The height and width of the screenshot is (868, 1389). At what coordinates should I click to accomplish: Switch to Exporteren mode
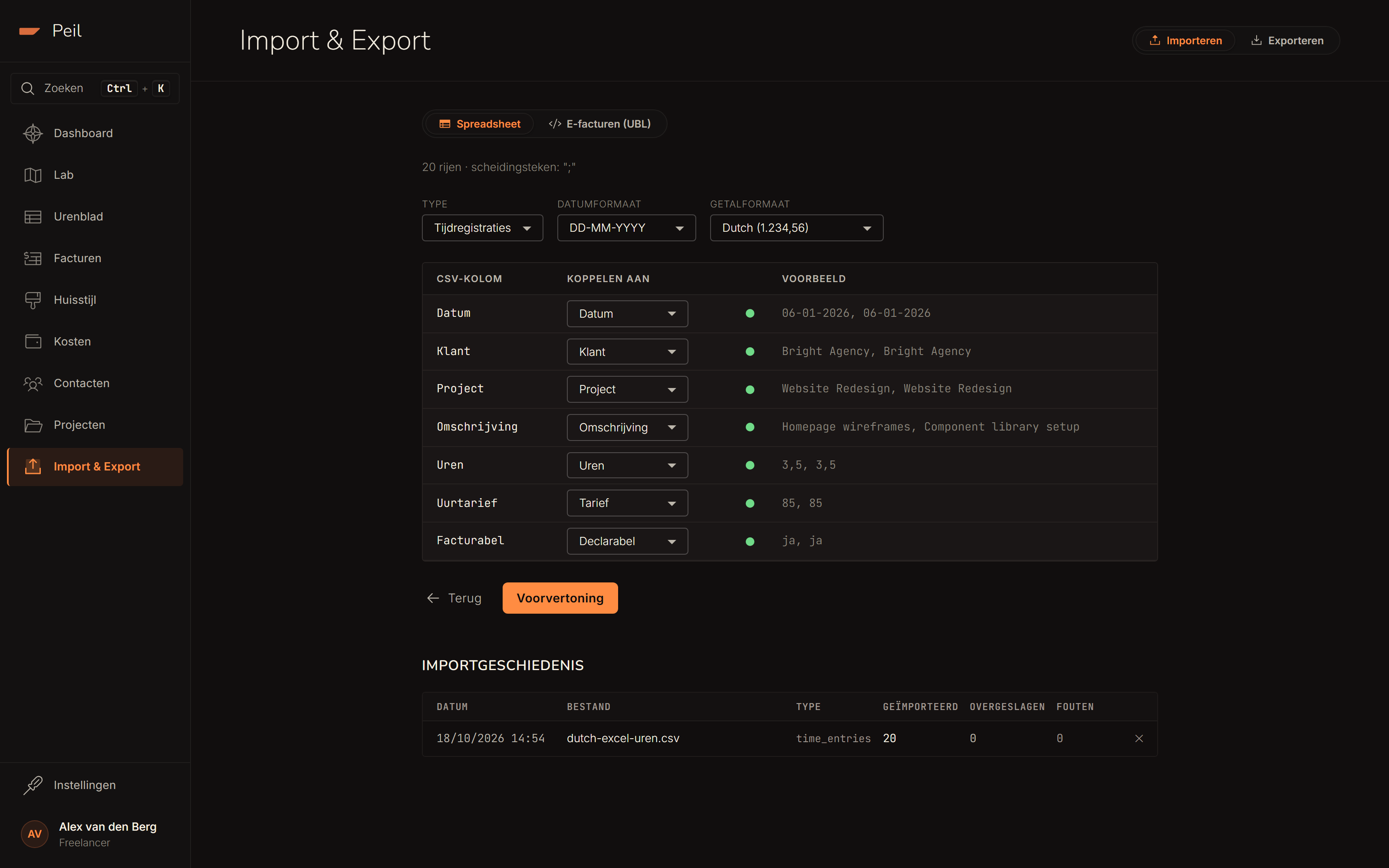[x=1287, y=41]
